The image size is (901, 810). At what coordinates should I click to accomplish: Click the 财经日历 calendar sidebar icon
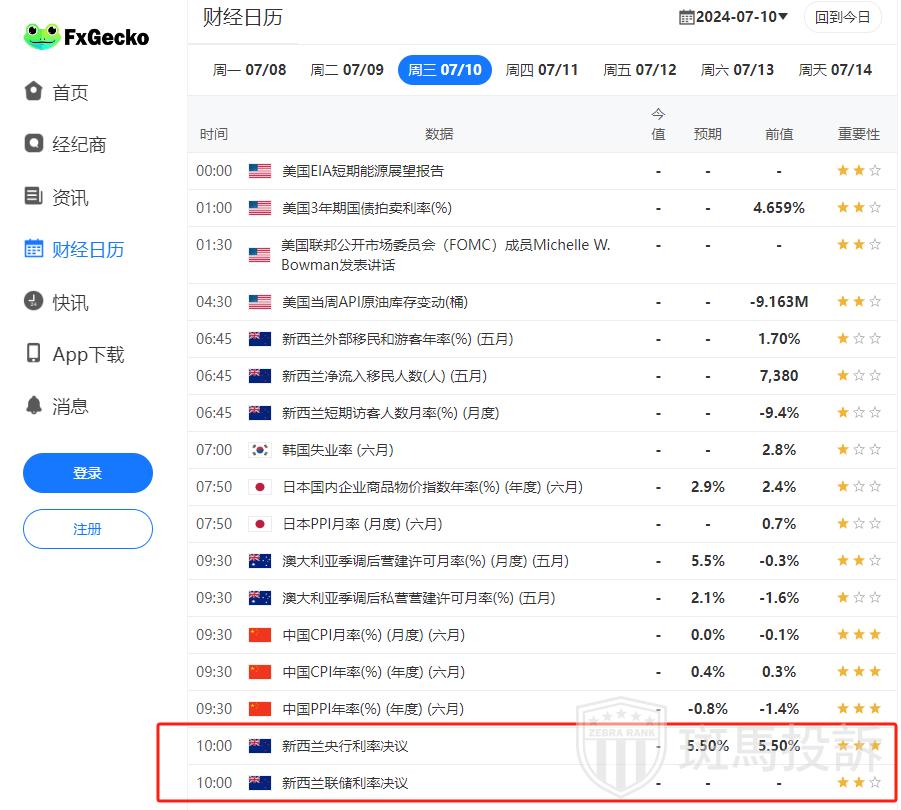click(34, 249)
